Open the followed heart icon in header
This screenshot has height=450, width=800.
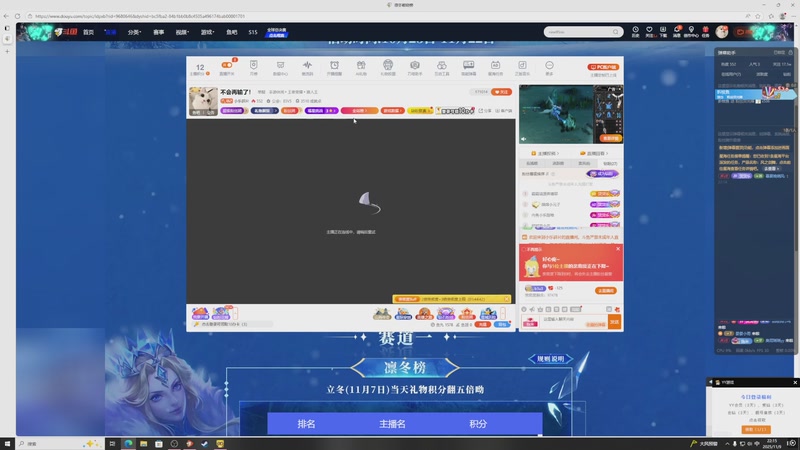coord(649,32)
